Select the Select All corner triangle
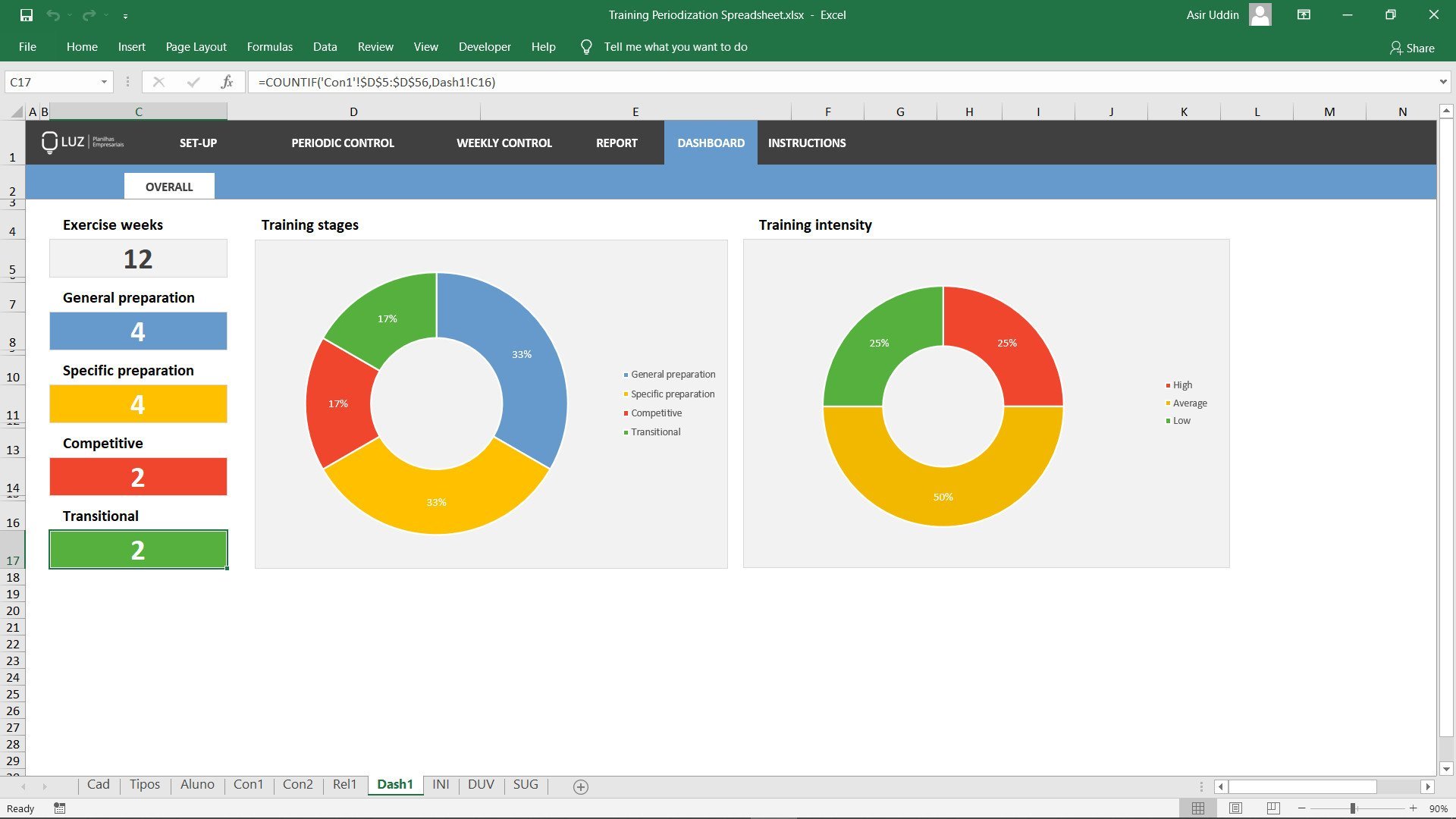 tap(17, 112)
